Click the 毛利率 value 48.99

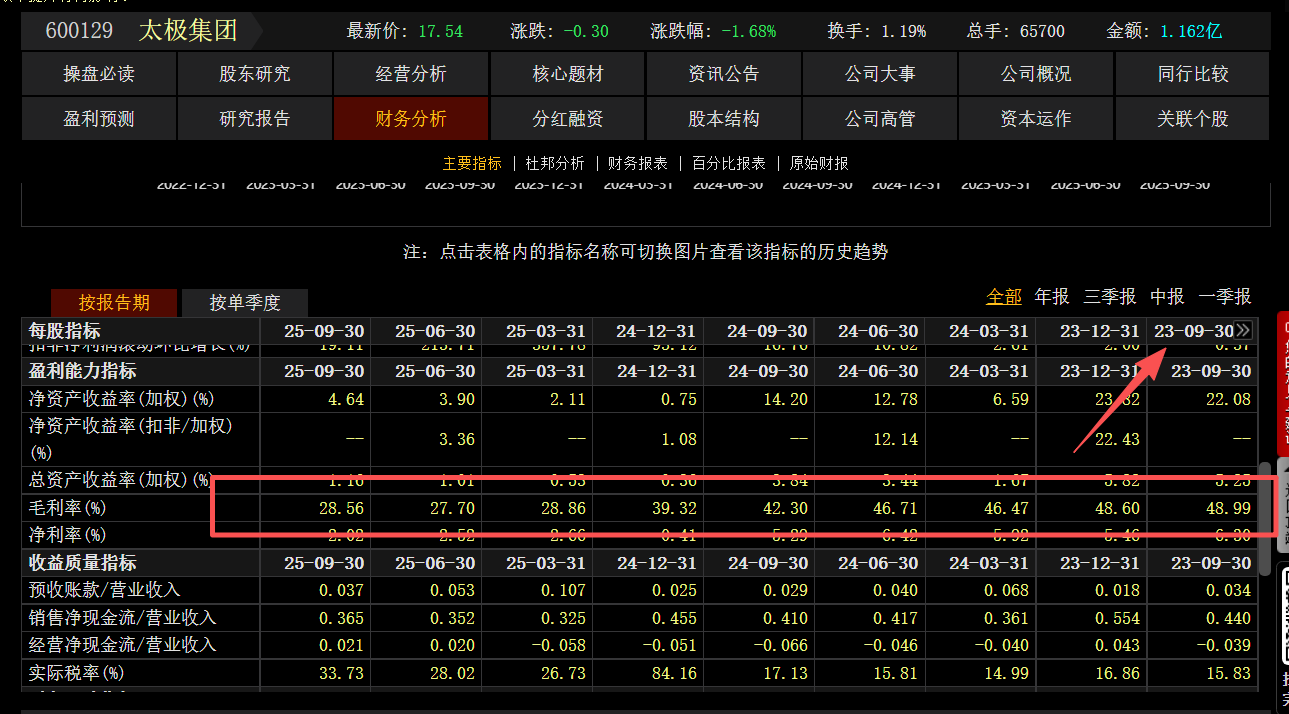click(1228, 508)
